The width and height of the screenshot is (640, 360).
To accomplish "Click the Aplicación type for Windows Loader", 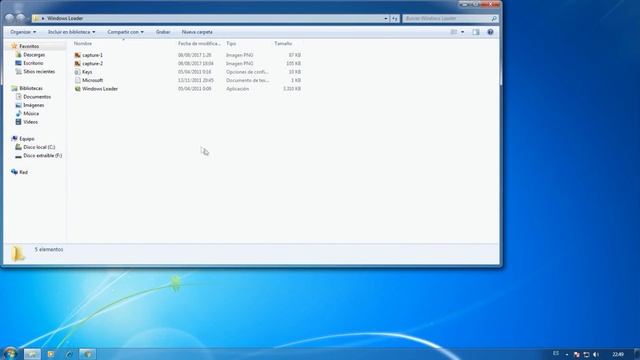I will coord(238,89).
